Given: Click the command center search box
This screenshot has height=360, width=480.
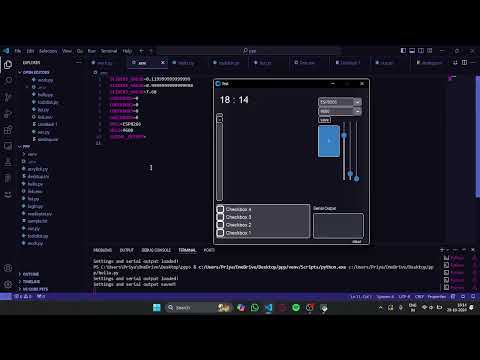Looking at the screenshot, I should [249, 51].
